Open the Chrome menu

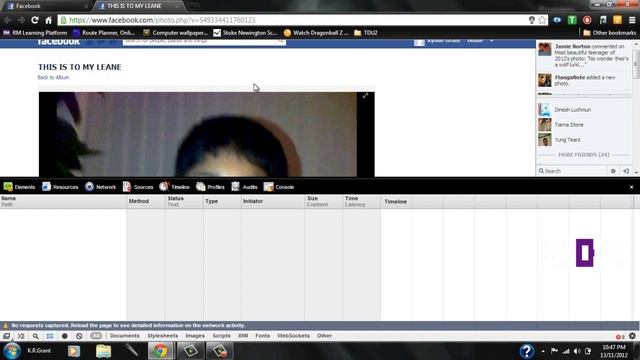coord(632,20)
